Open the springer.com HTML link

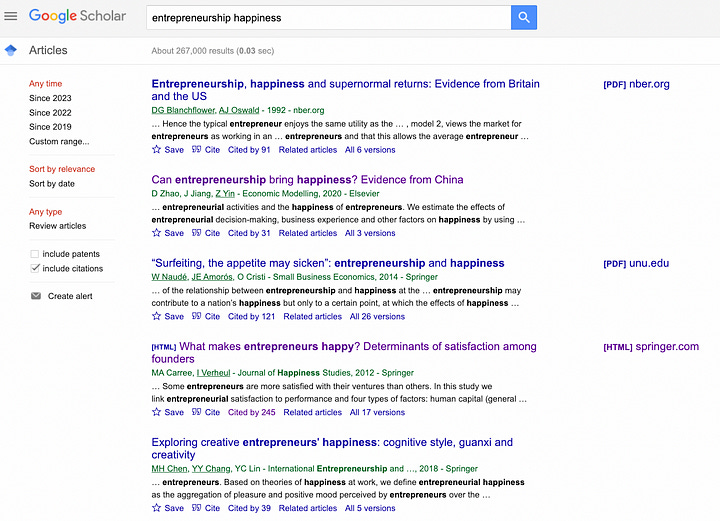[651, 347]
